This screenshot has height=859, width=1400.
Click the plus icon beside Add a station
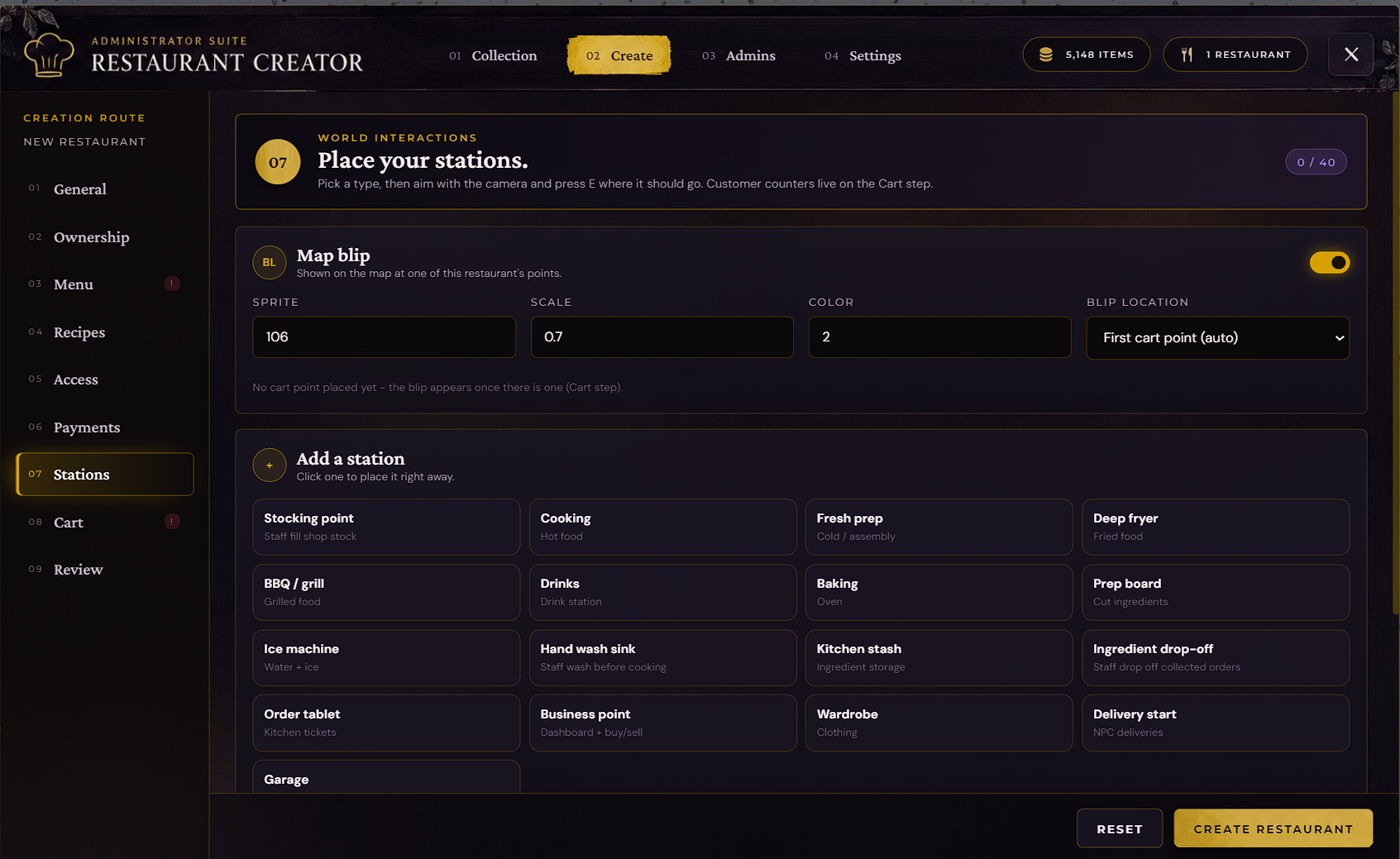coord(270,465)
